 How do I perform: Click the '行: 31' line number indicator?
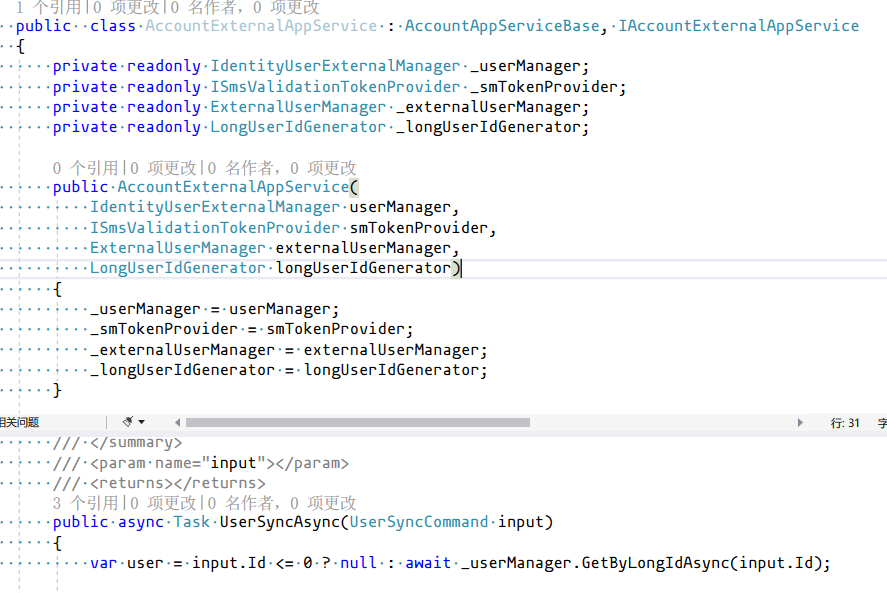click(845, 422)
